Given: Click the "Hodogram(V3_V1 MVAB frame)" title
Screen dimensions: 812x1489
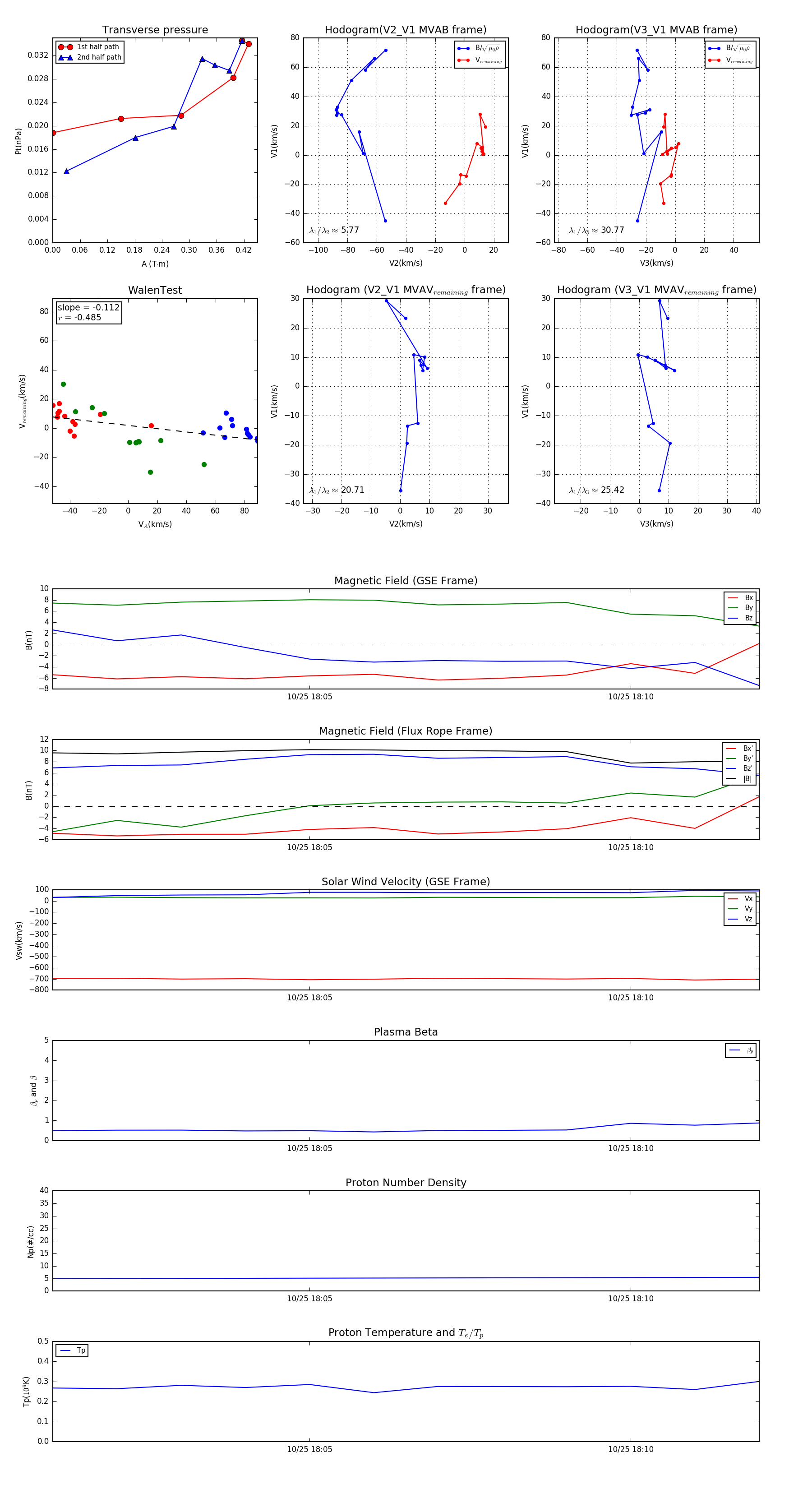Looking at the screenshot, I should click(x=656, y=30).
